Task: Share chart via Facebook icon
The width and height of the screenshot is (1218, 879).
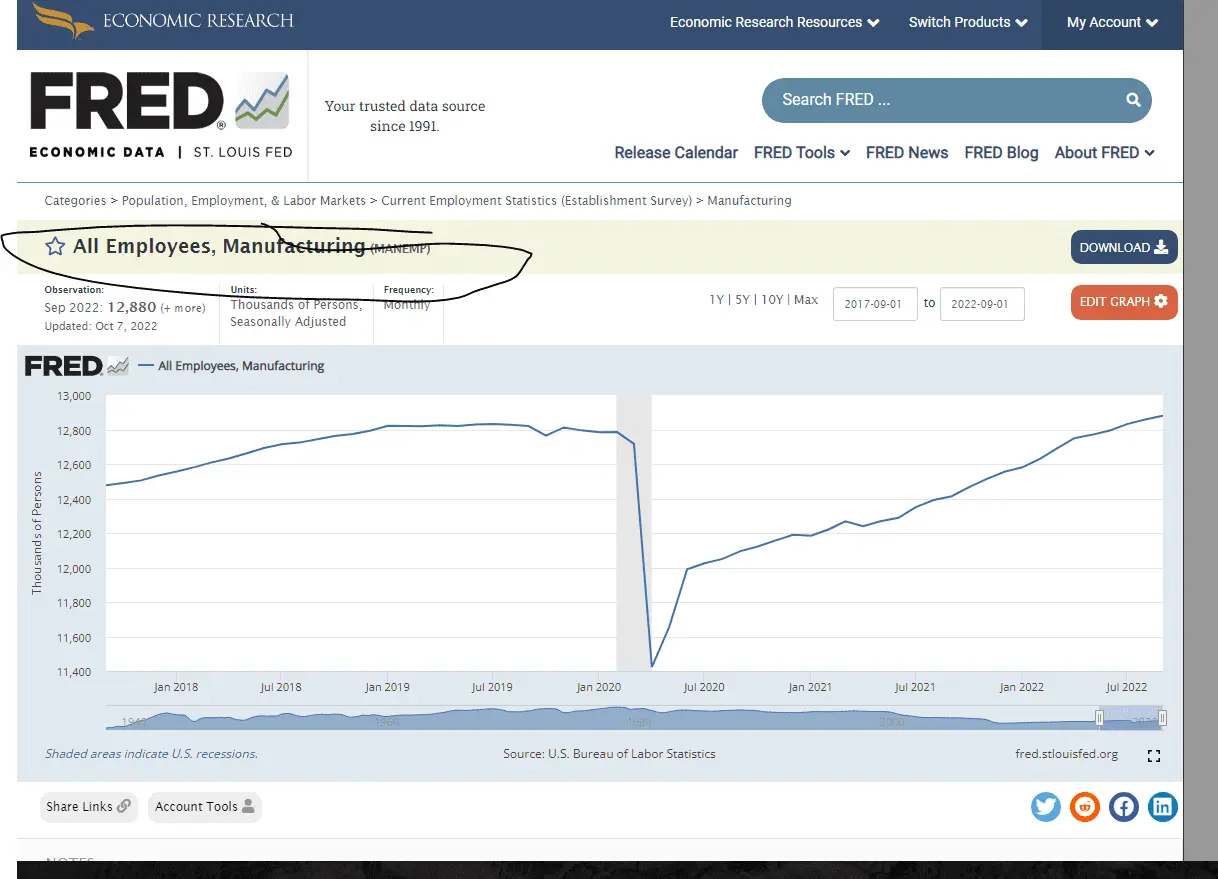Action: [x=1123, y=806]
